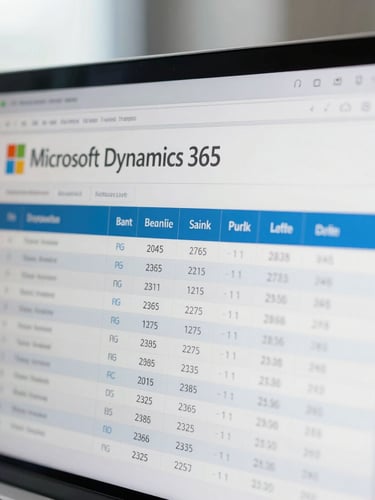Sort by the Lefte column header
Viewport: 375px width, 500px height.
pyautogui.click(x=281, y=228)
